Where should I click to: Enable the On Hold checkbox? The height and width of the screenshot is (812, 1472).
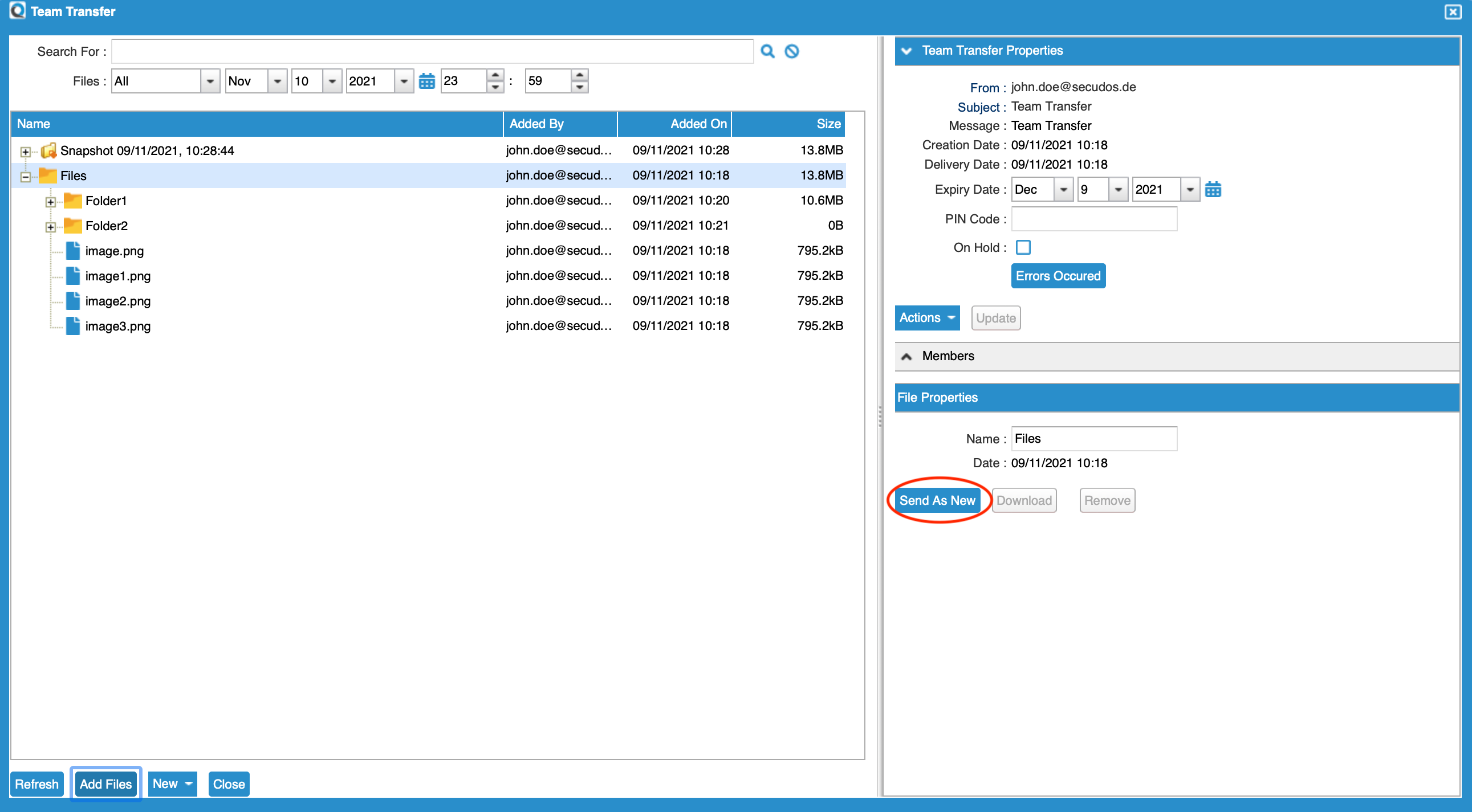[x=1023, y=247]
